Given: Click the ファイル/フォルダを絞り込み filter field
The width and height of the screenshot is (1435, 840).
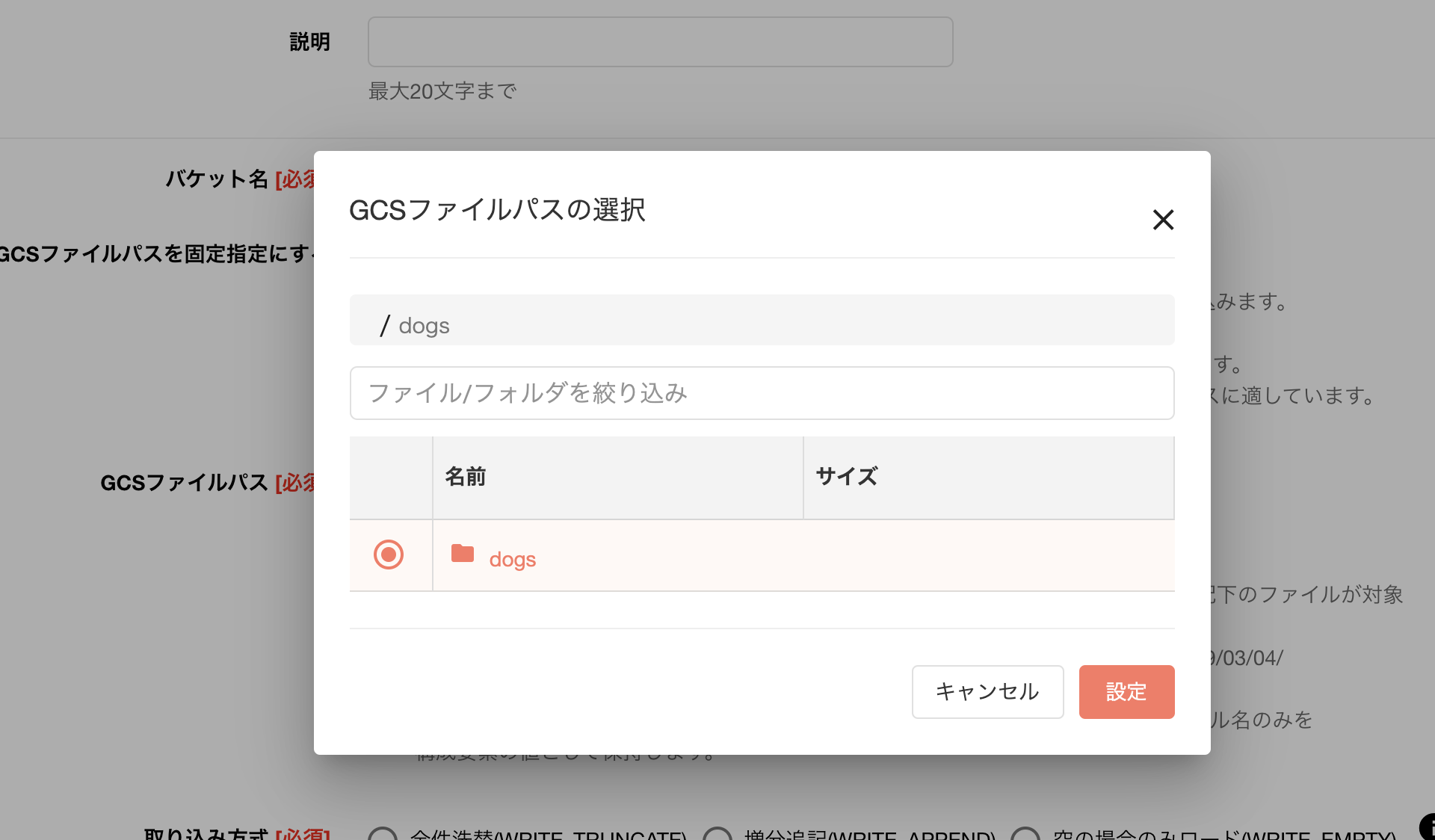Looking at the screenshot, I should tap(762, 393).
